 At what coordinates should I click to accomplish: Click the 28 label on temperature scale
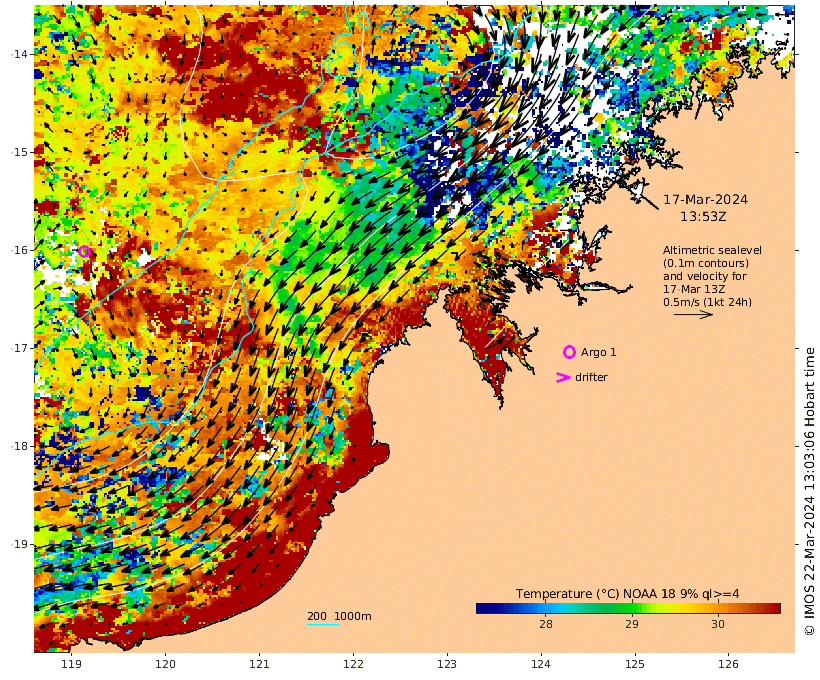click(545, 624)
